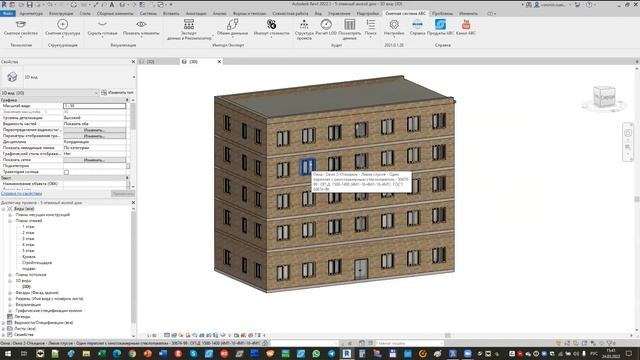Switch to the Изменить ribbon tab

coord(468,13)
